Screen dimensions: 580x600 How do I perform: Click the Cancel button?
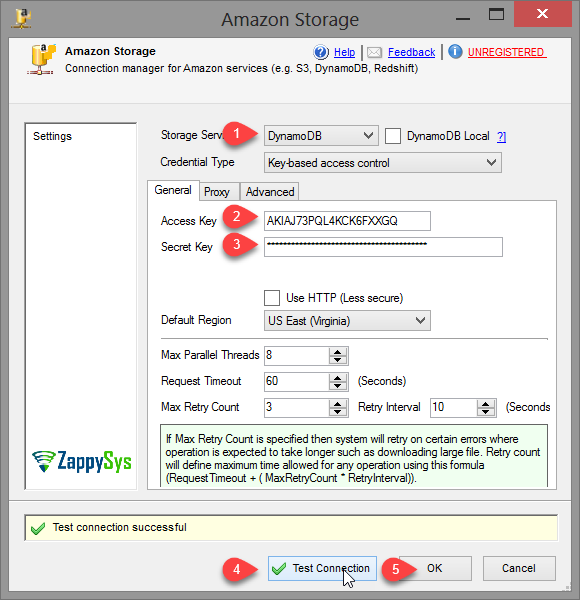519,568
